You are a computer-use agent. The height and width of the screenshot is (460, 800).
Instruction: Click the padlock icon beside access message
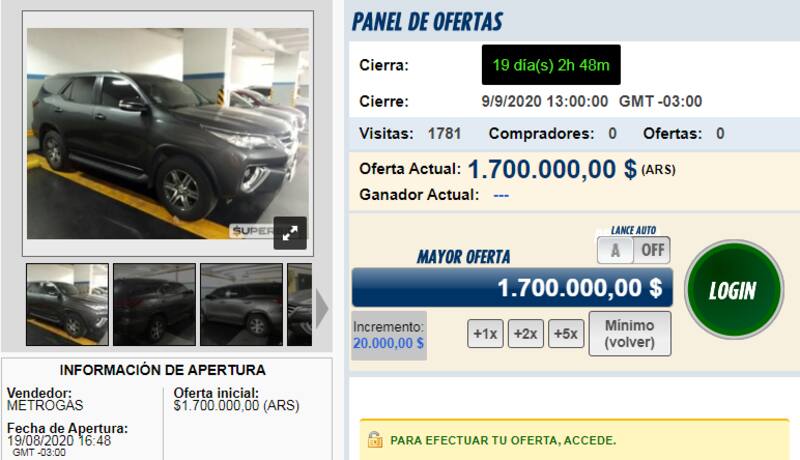(x=375, y=440)
